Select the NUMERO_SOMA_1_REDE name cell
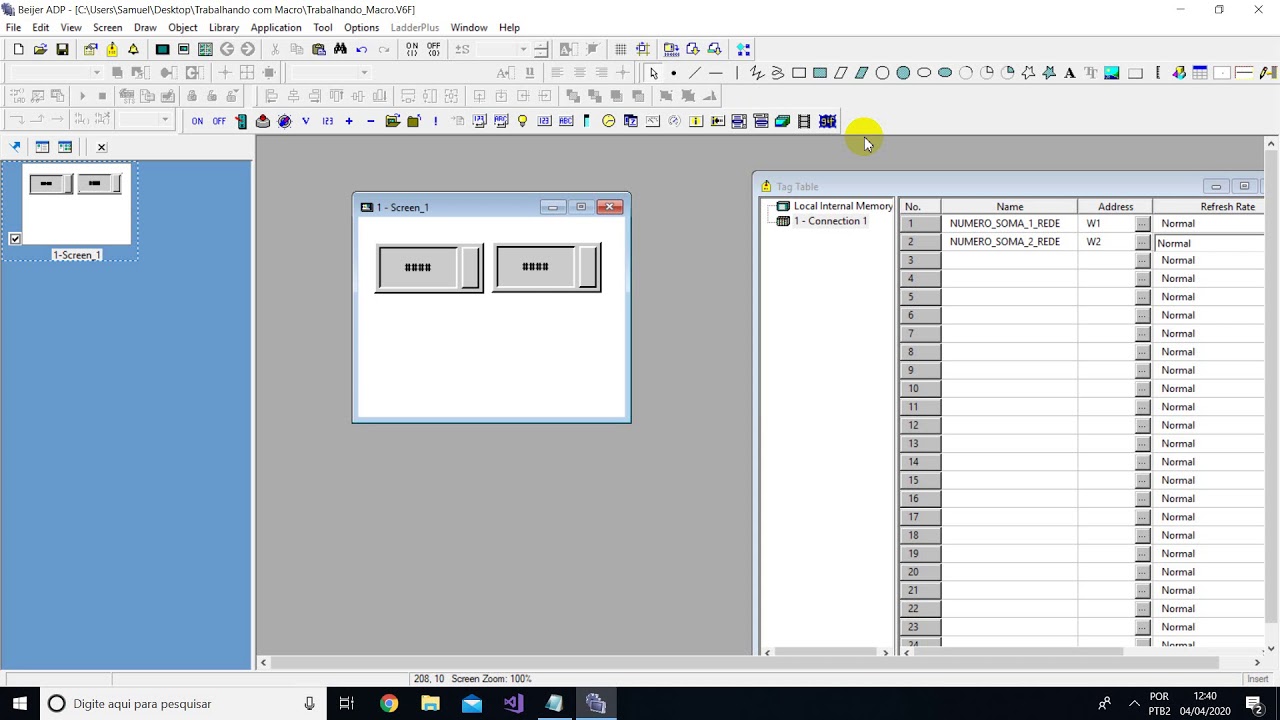Image resolution: width=1280 pixels, height=720 pixels. (x=1009, y=224)
